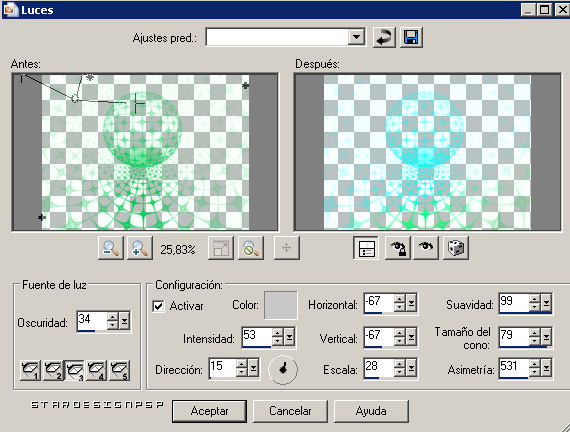The image size is (570, 432).
Task: Toggle the auto proof locked eye button
Action: pos(398,248)
